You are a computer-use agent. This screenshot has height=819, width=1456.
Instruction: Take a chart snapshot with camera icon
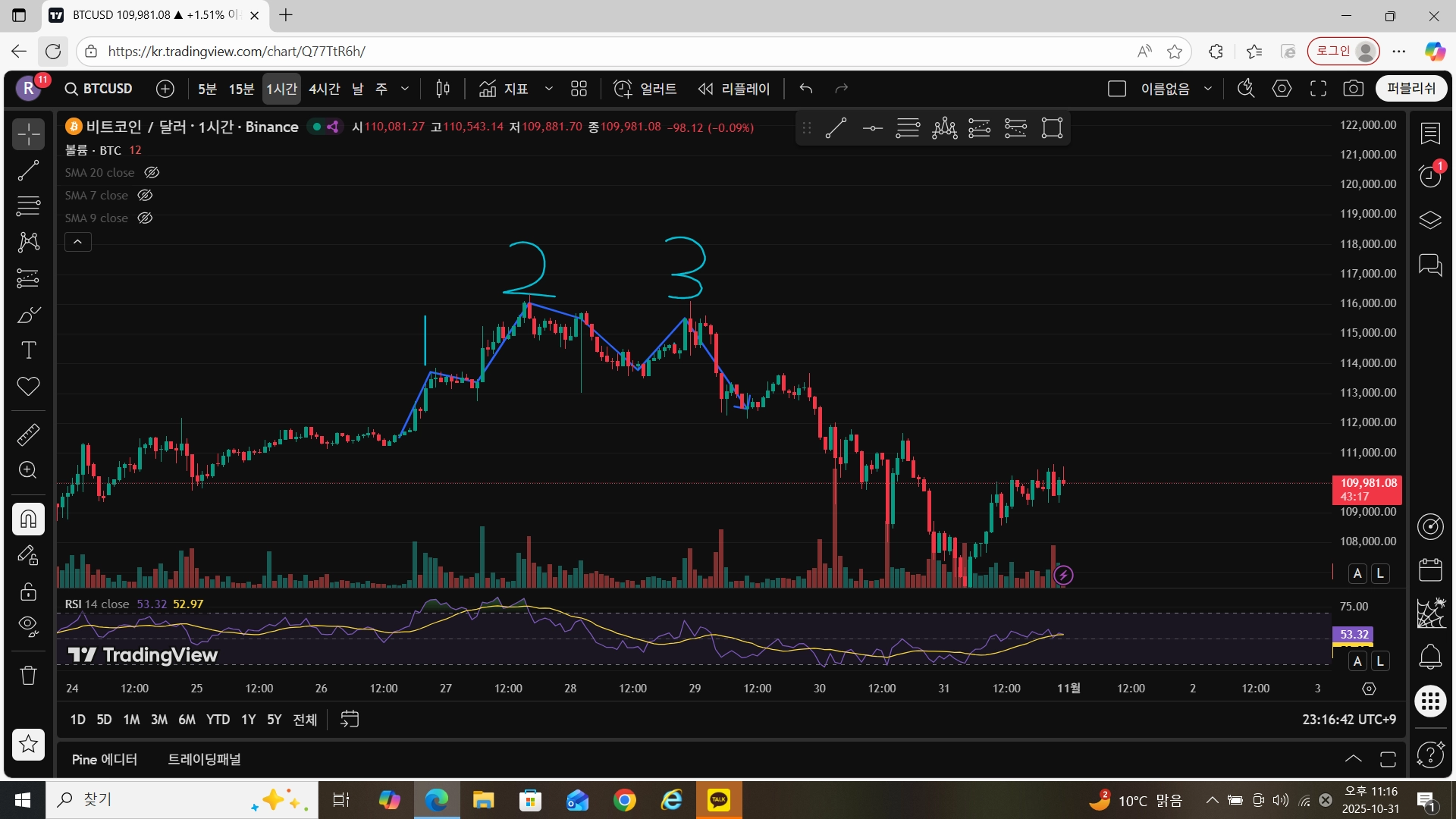(1354, 88)
